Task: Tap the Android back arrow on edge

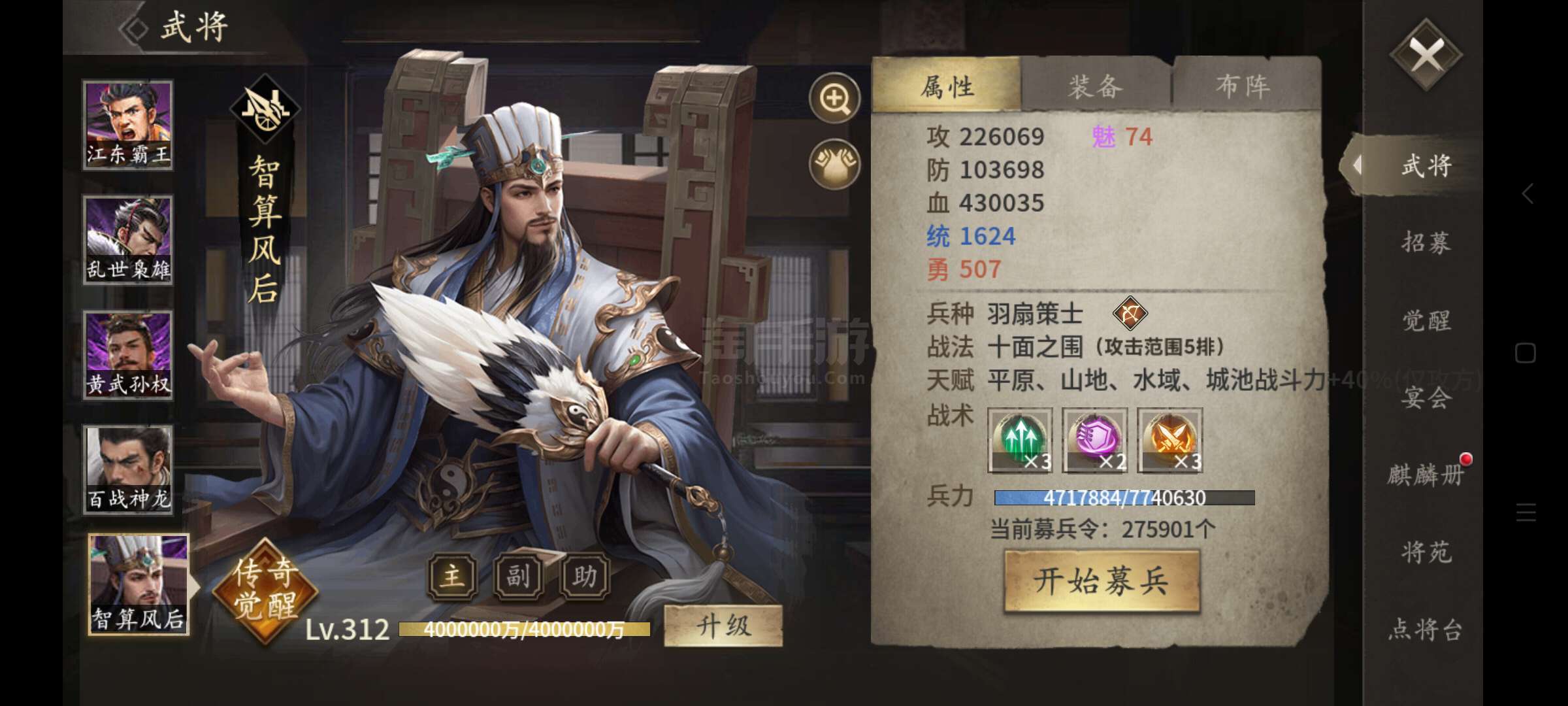Action: tap(1527, 193)
